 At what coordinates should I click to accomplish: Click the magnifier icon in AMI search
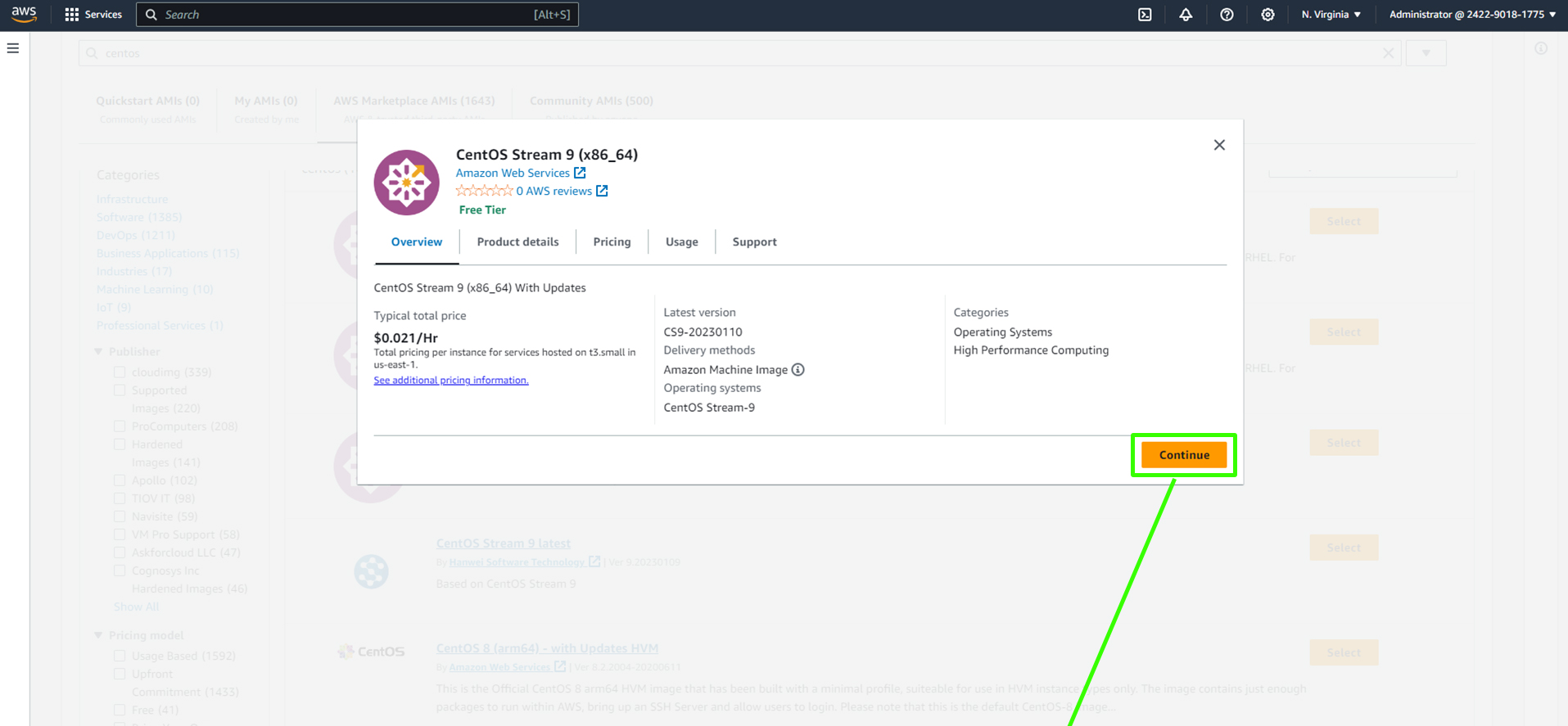click(93, 53)
